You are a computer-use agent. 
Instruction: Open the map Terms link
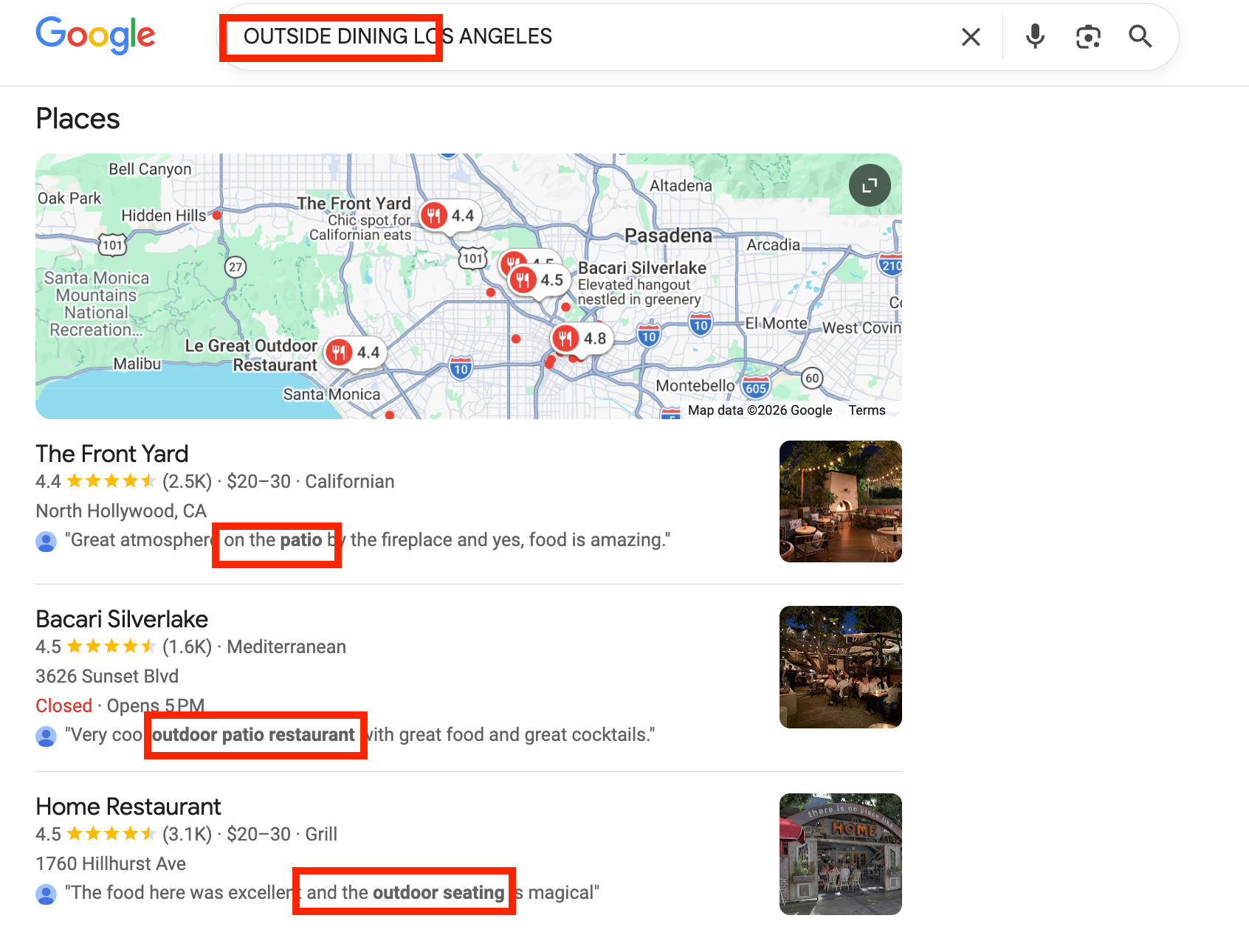pos(867,410)
